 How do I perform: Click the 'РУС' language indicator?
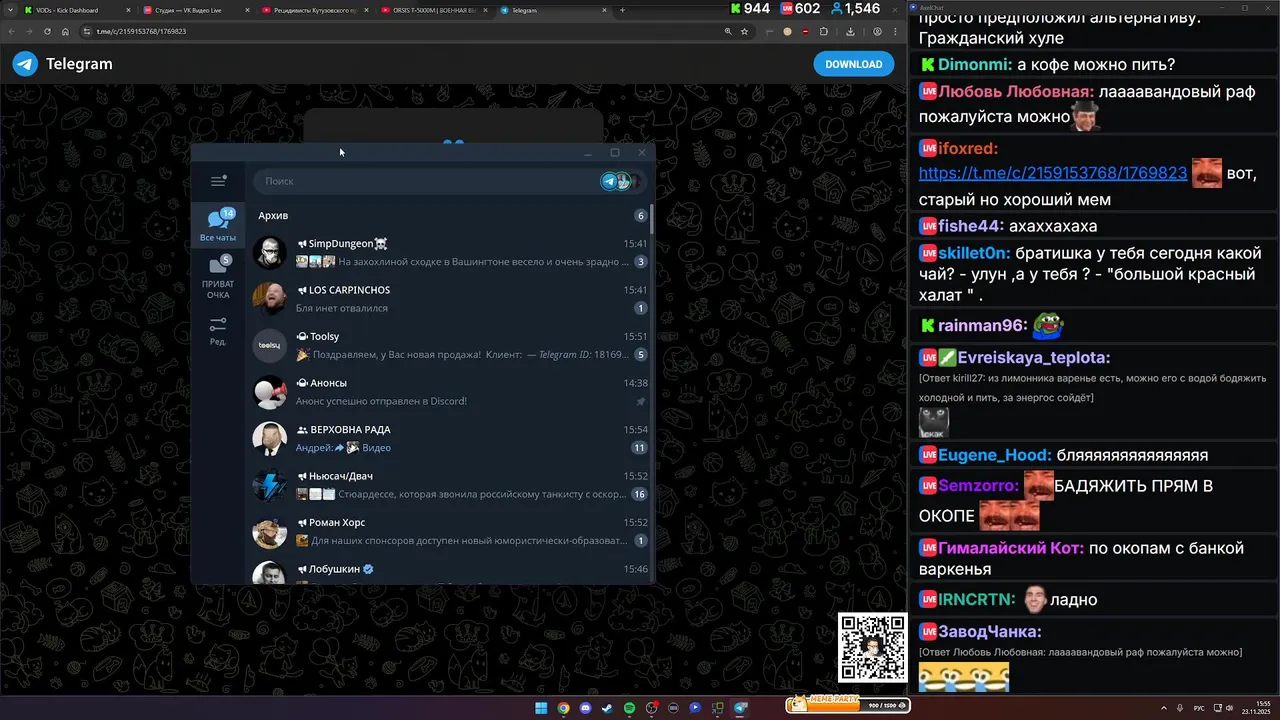1199,708
